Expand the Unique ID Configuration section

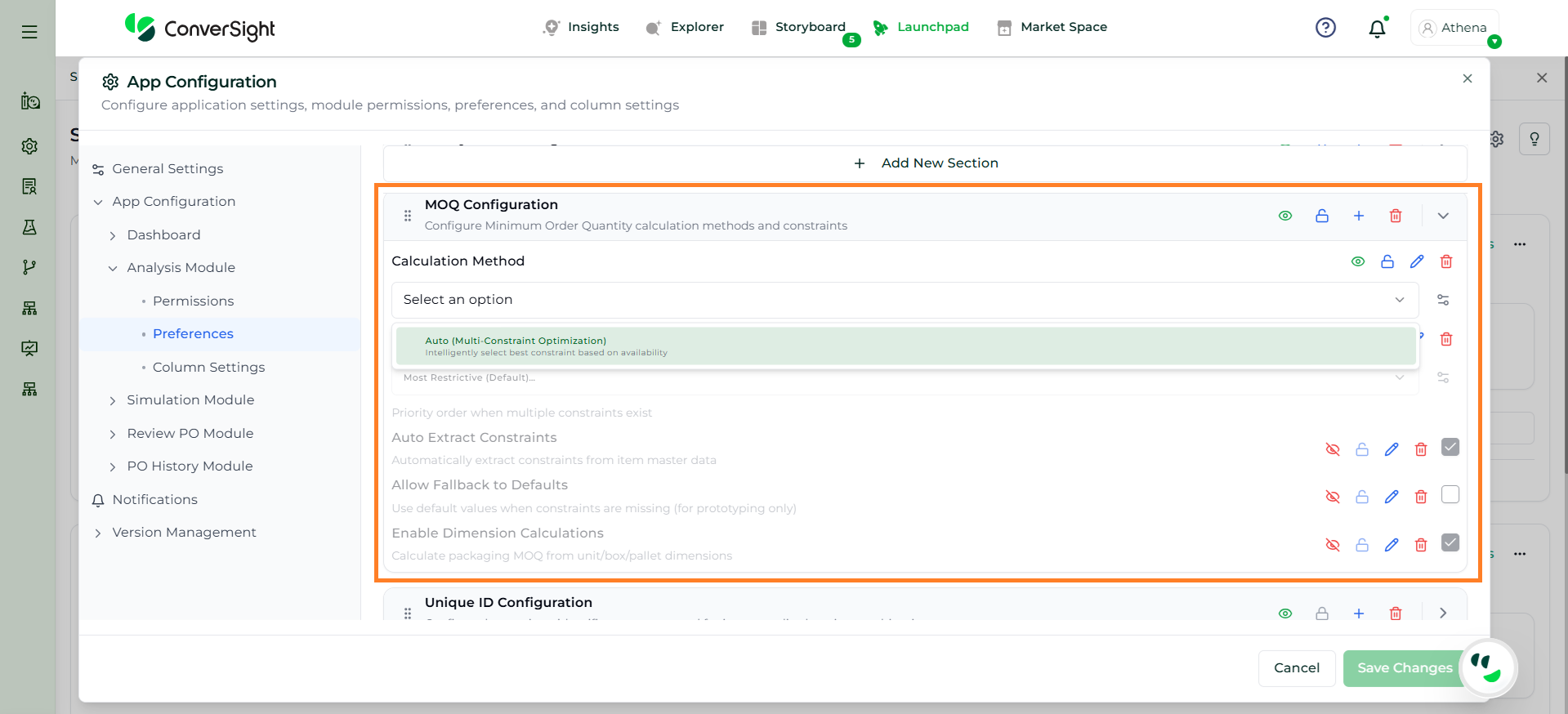coord(1443,613)
